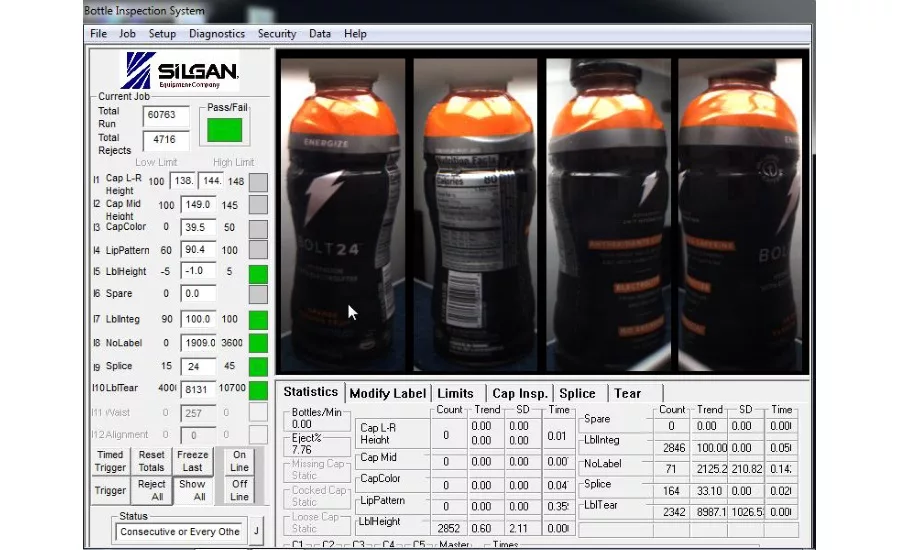This screenshot has height=550, width=900.
Task: Click the Splice value 24 field
Action: tap(198, 366)
